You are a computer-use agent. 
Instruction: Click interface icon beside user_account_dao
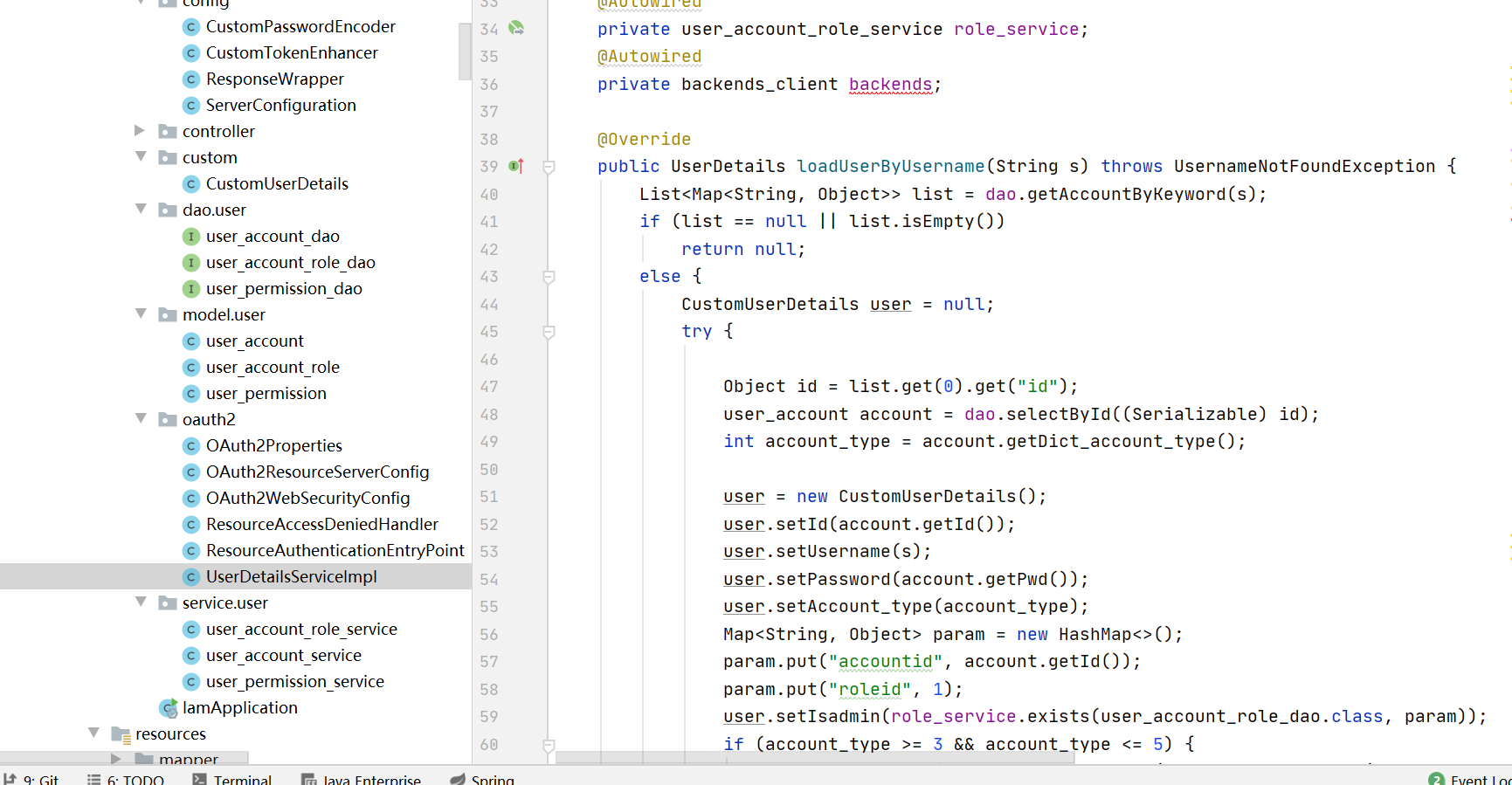pyautogui.click(x=191, y=237)
